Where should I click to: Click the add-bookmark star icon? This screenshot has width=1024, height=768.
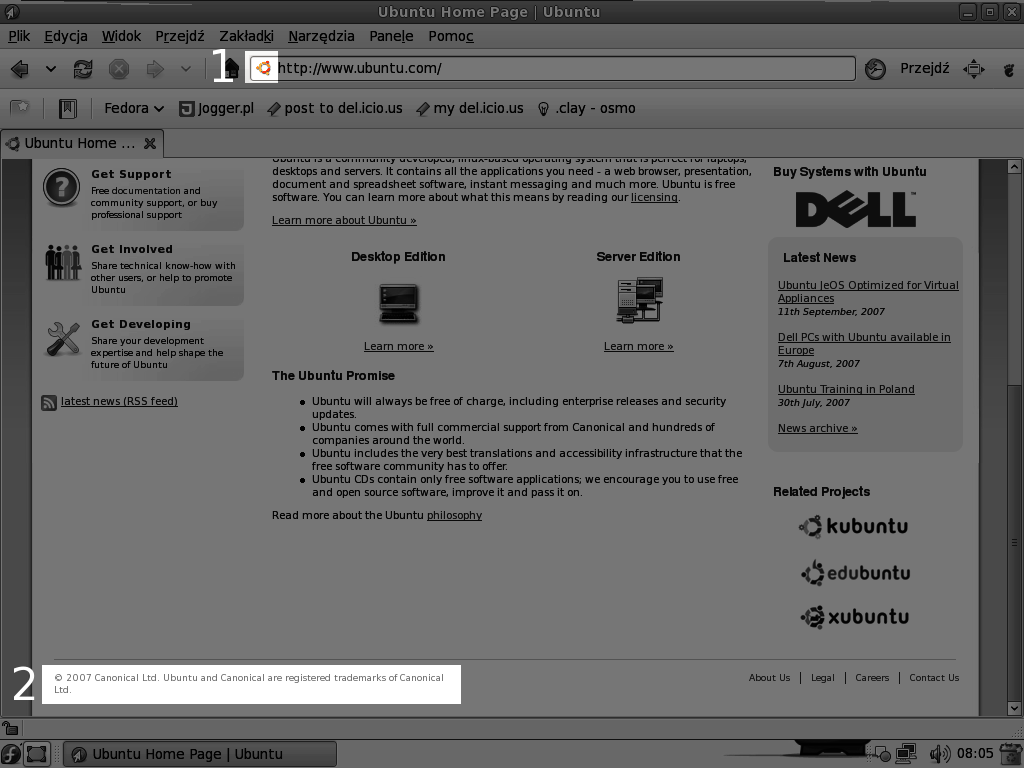pos(20,108)
